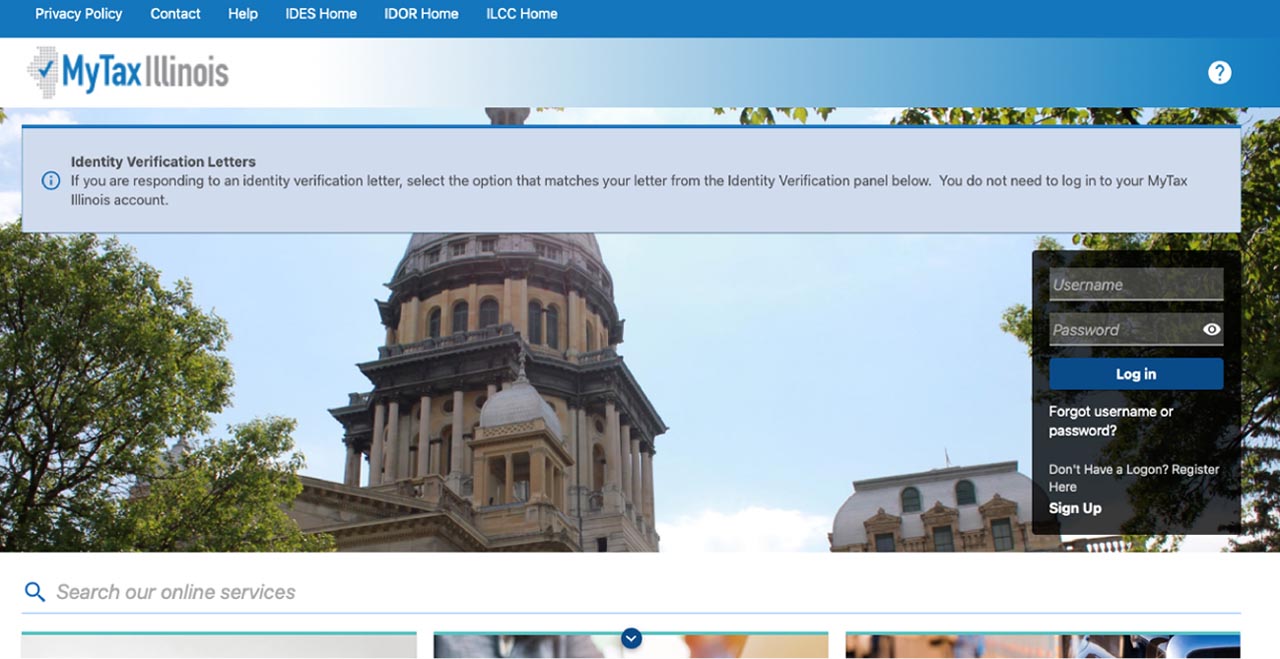
Task: Open the Contact page in top bar
Action: click(x=175, y=14)
